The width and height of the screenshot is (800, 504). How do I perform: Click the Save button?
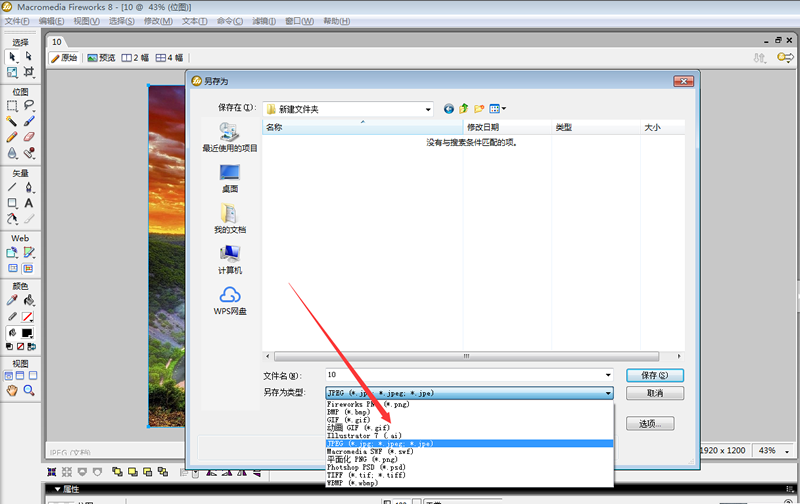[655, 375]
